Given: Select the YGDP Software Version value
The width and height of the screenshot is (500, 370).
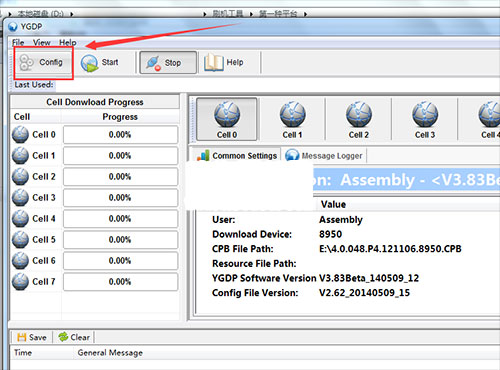Looking at the screenshot, I should tap(369, 278).
